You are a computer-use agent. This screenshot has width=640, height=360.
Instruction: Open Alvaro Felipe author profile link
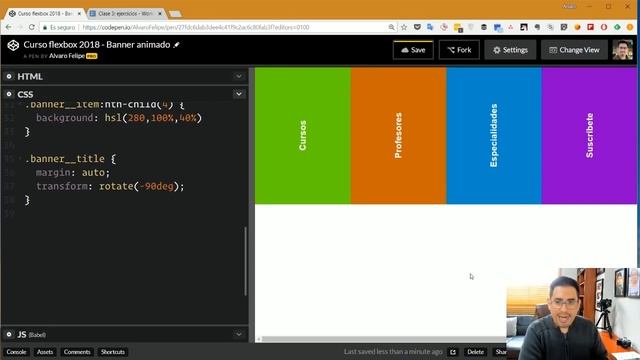tap(67, 56)
